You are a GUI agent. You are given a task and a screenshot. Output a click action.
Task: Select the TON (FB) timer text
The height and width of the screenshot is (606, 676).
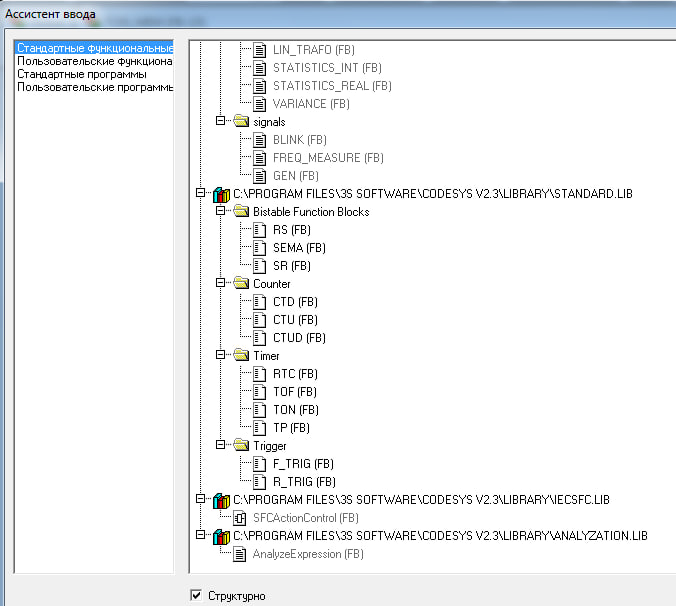pyautogui.click(x=296, y=410)
